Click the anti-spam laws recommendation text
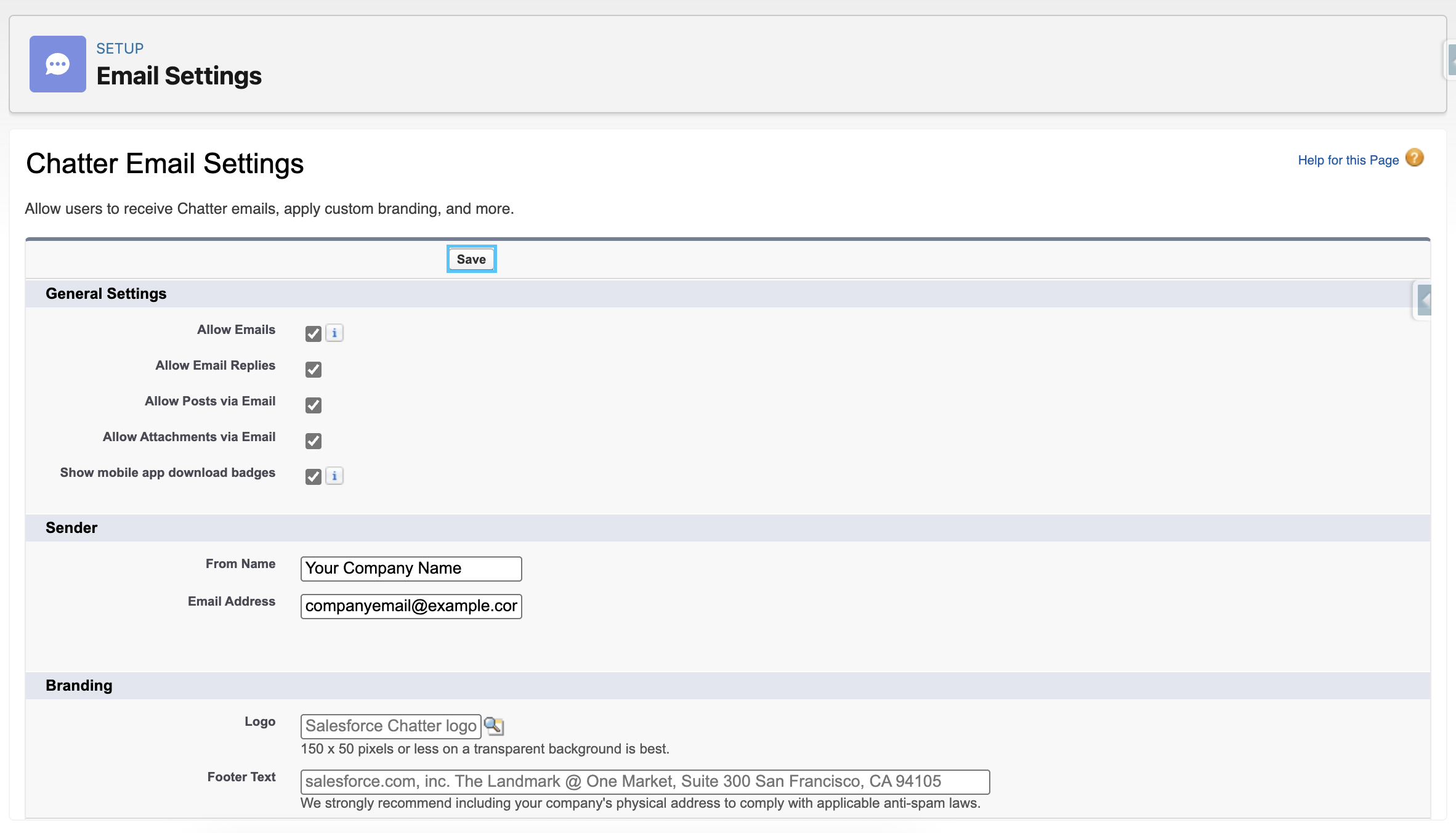1456x833 pixels. [x=641, y=803]
